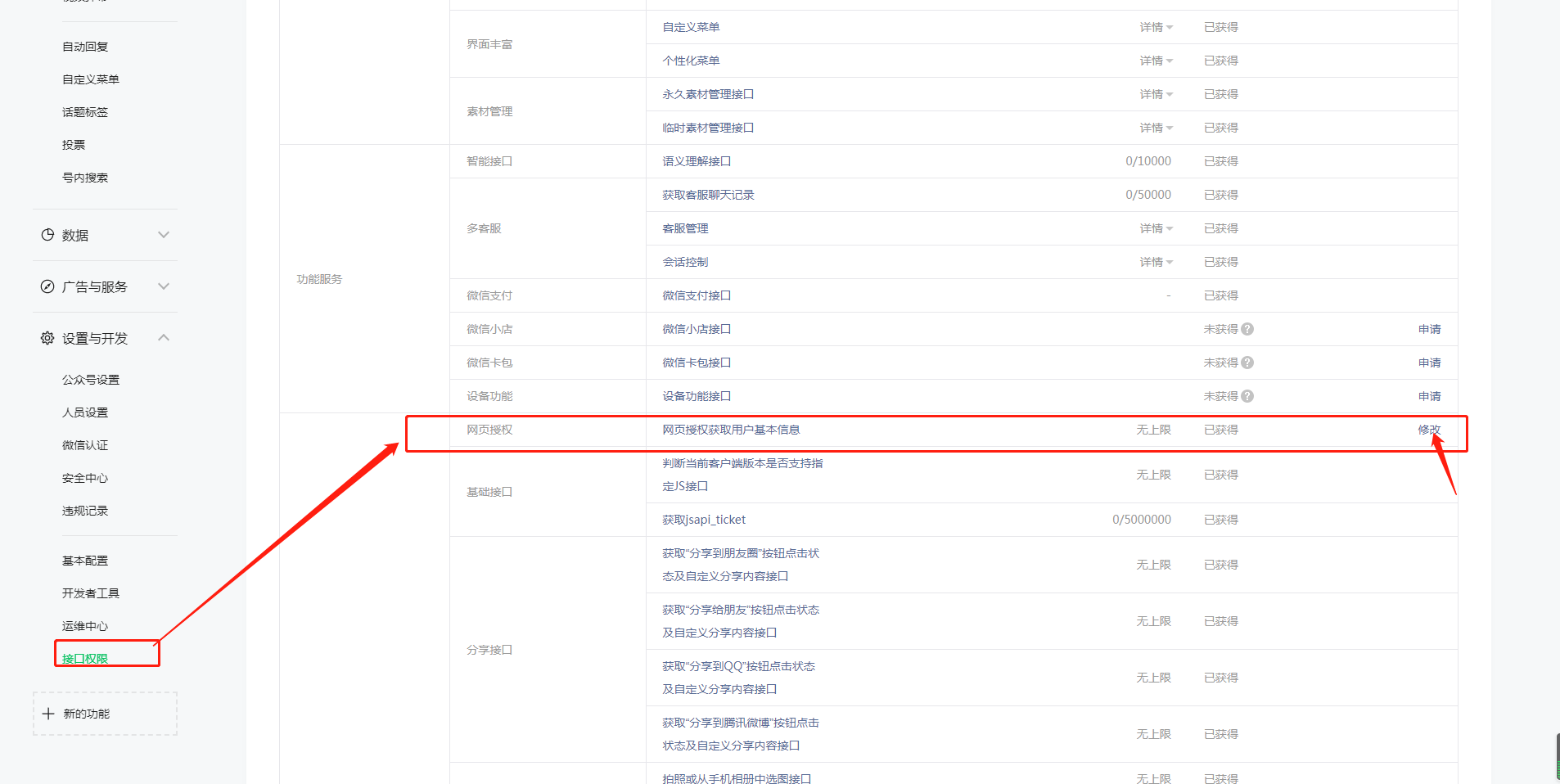Open 详情 dropdown for 永久素材管理接口

click(1156, 94)
